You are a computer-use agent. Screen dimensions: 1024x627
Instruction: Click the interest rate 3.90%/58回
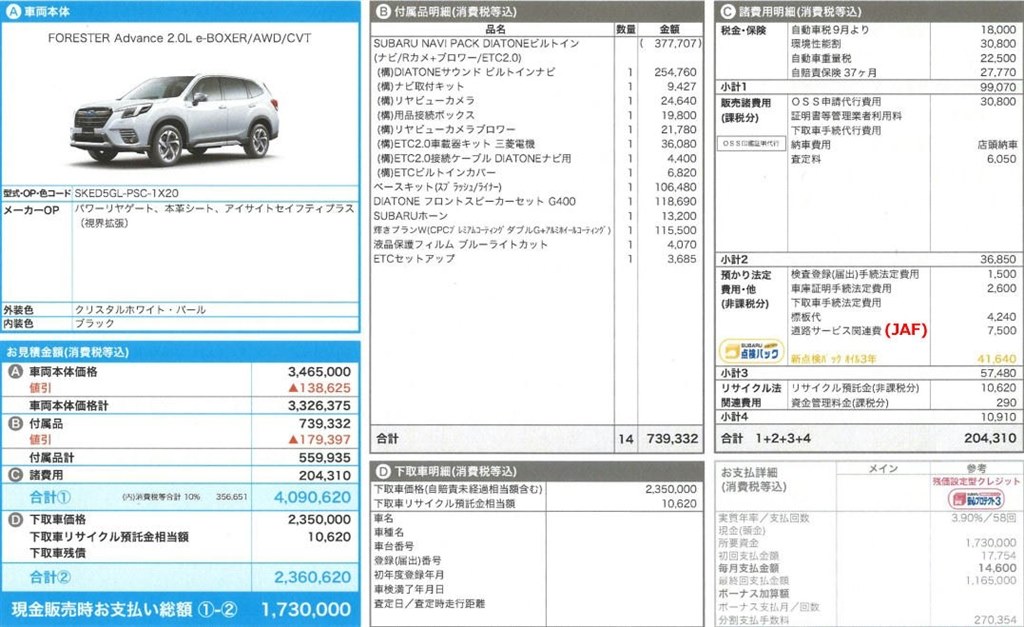click(984, 517)
